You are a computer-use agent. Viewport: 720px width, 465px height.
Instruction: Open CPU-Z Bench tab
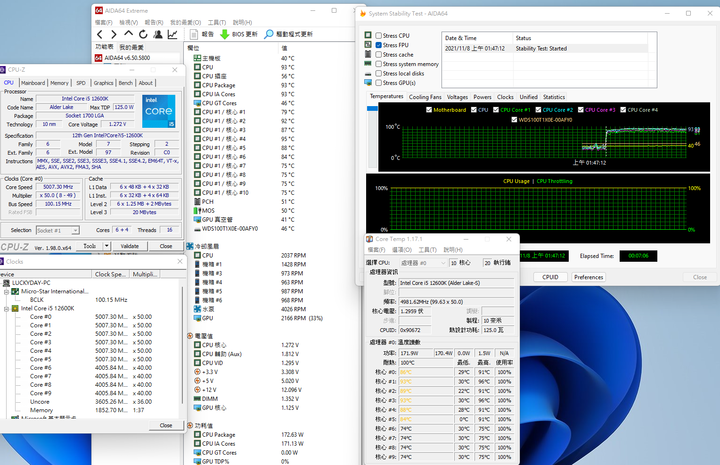[x=125, y=83]
